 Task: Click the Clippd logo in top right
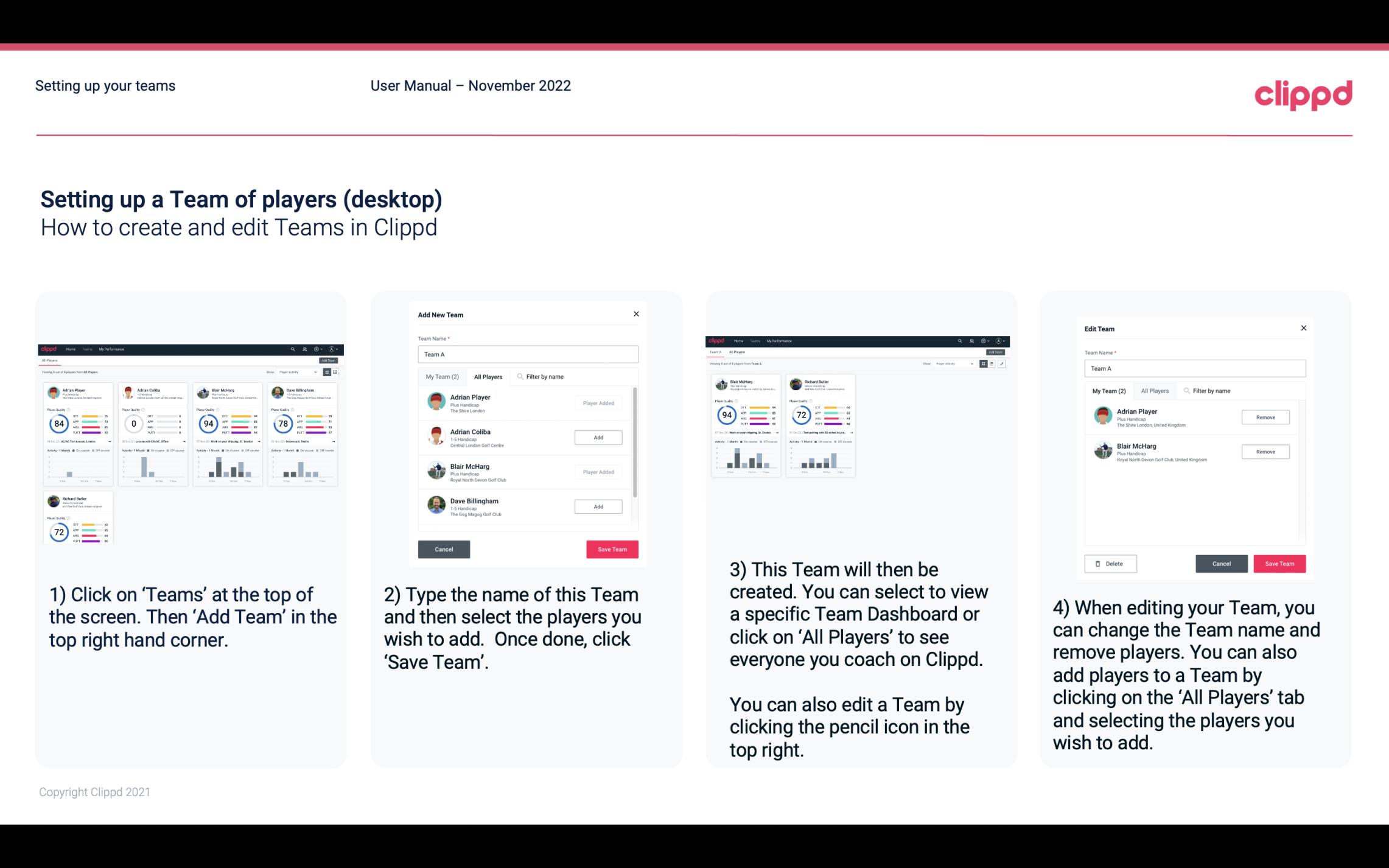(1303, 94)
